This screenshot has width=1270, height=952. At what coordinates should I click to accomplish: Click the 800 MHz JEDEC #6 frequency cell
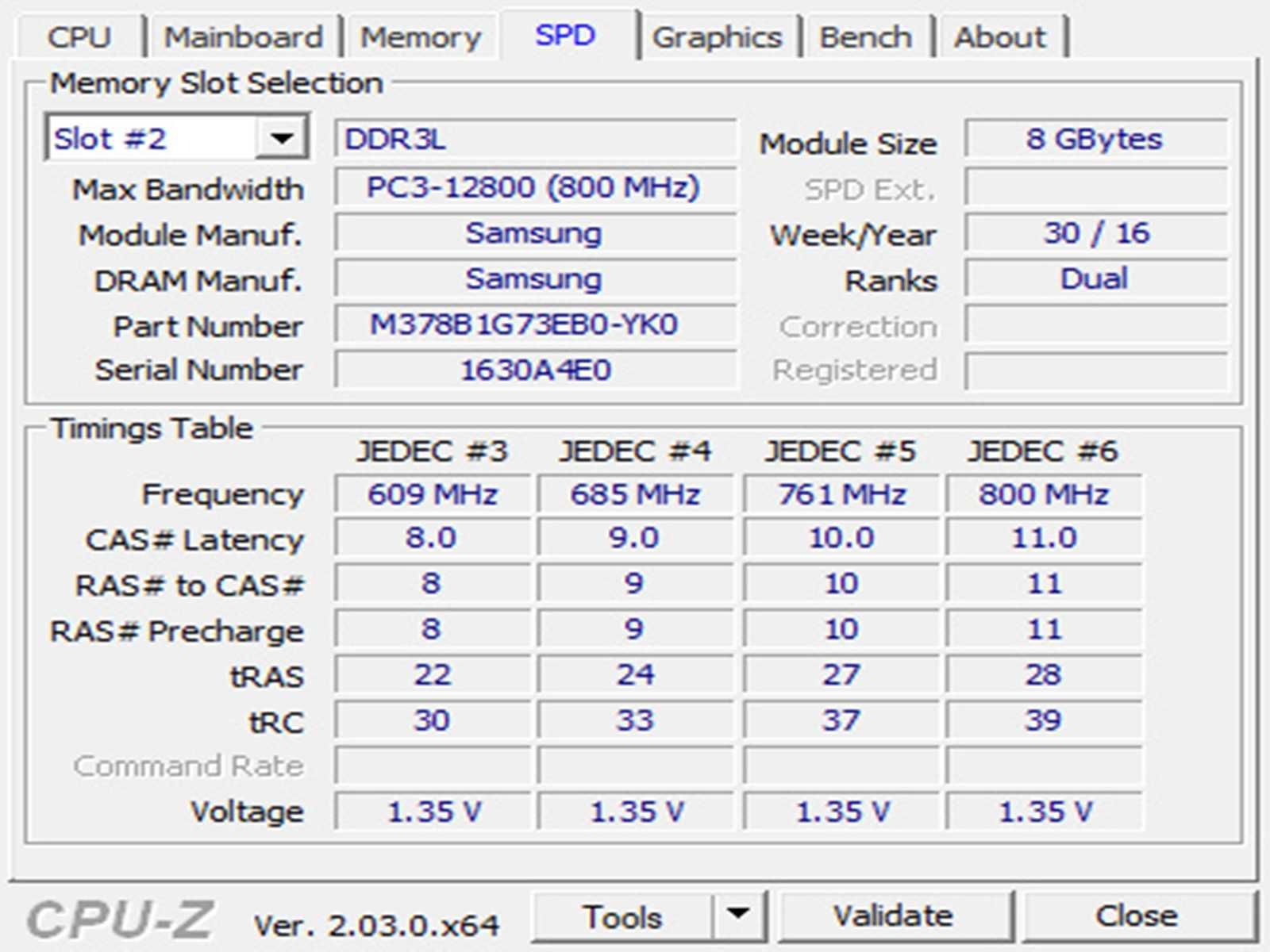point(1044,494)
